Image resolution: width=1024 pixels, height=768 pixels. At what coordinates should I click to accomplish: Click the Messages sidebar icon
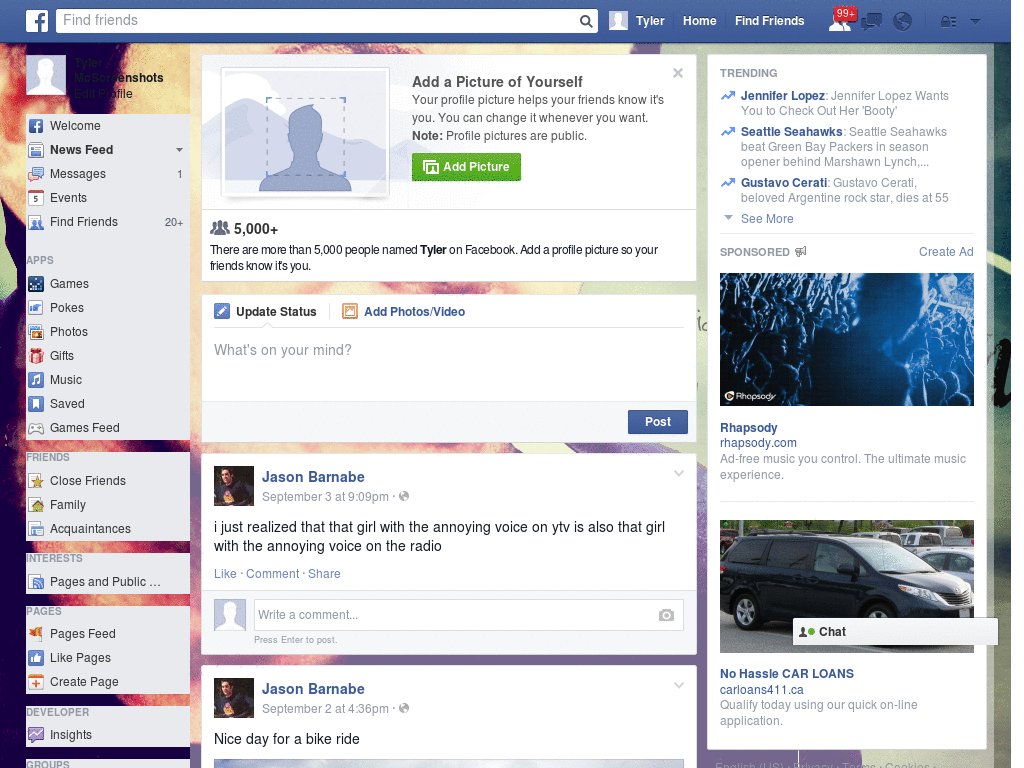tap(36, 174)
